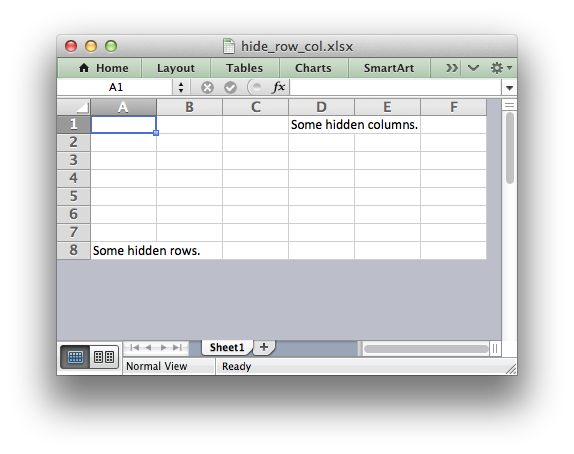
Task: Click the formula cancel X icon
Action: (207, 88)
